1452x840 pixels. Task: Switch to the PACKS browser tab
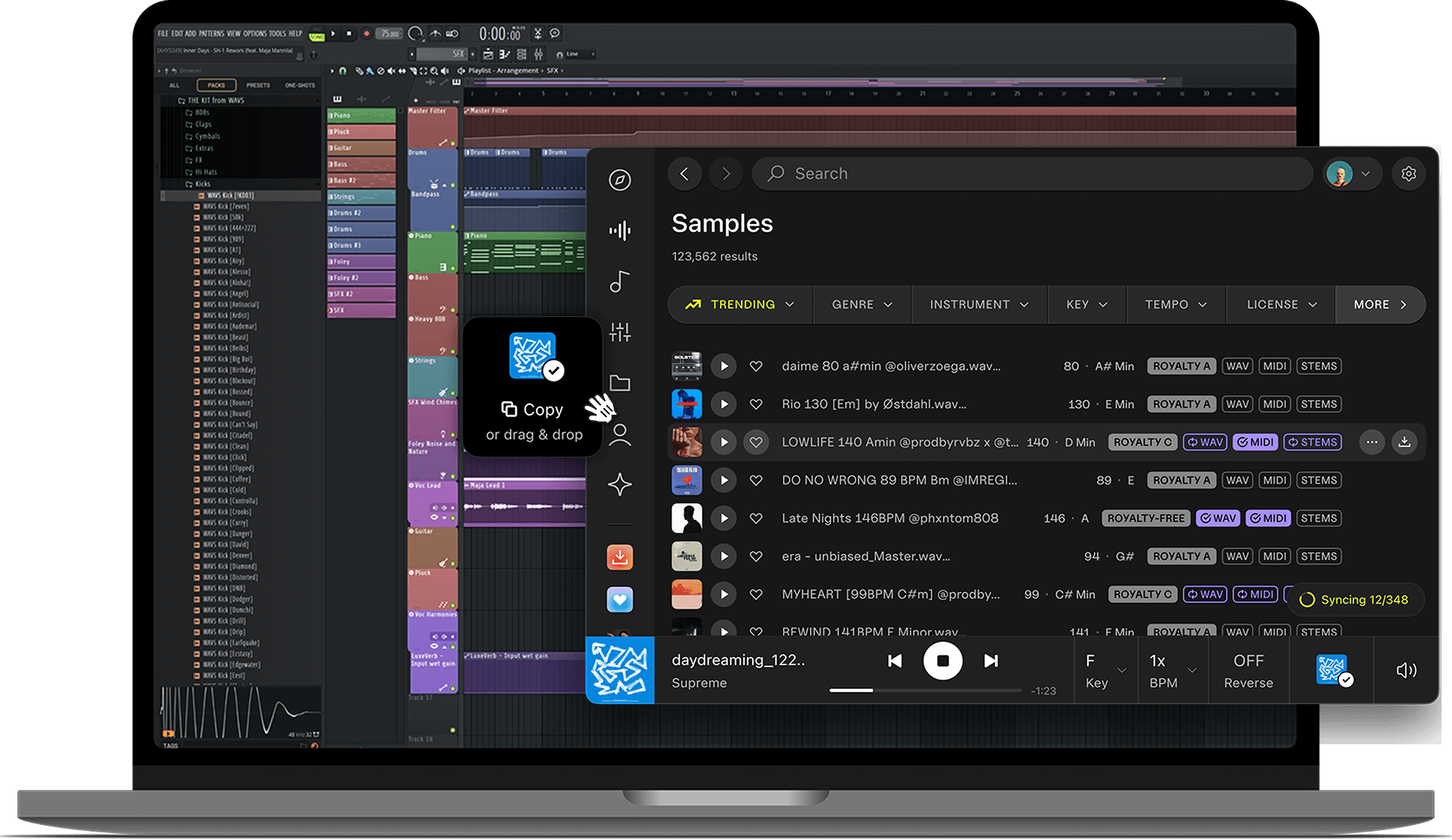pyautogui.click(x=216, y=85)
